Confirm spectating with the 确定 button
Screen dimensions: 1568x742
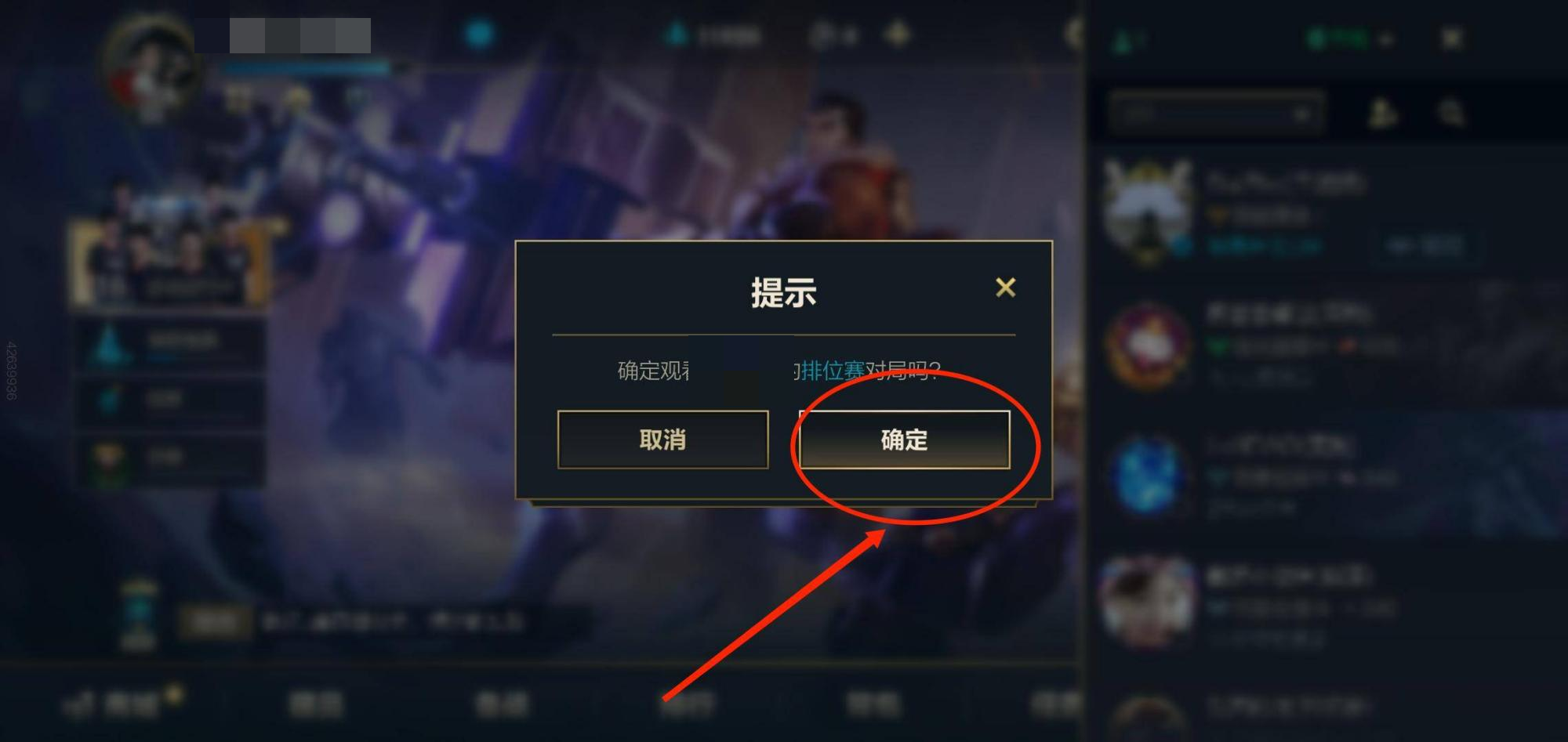904,440
